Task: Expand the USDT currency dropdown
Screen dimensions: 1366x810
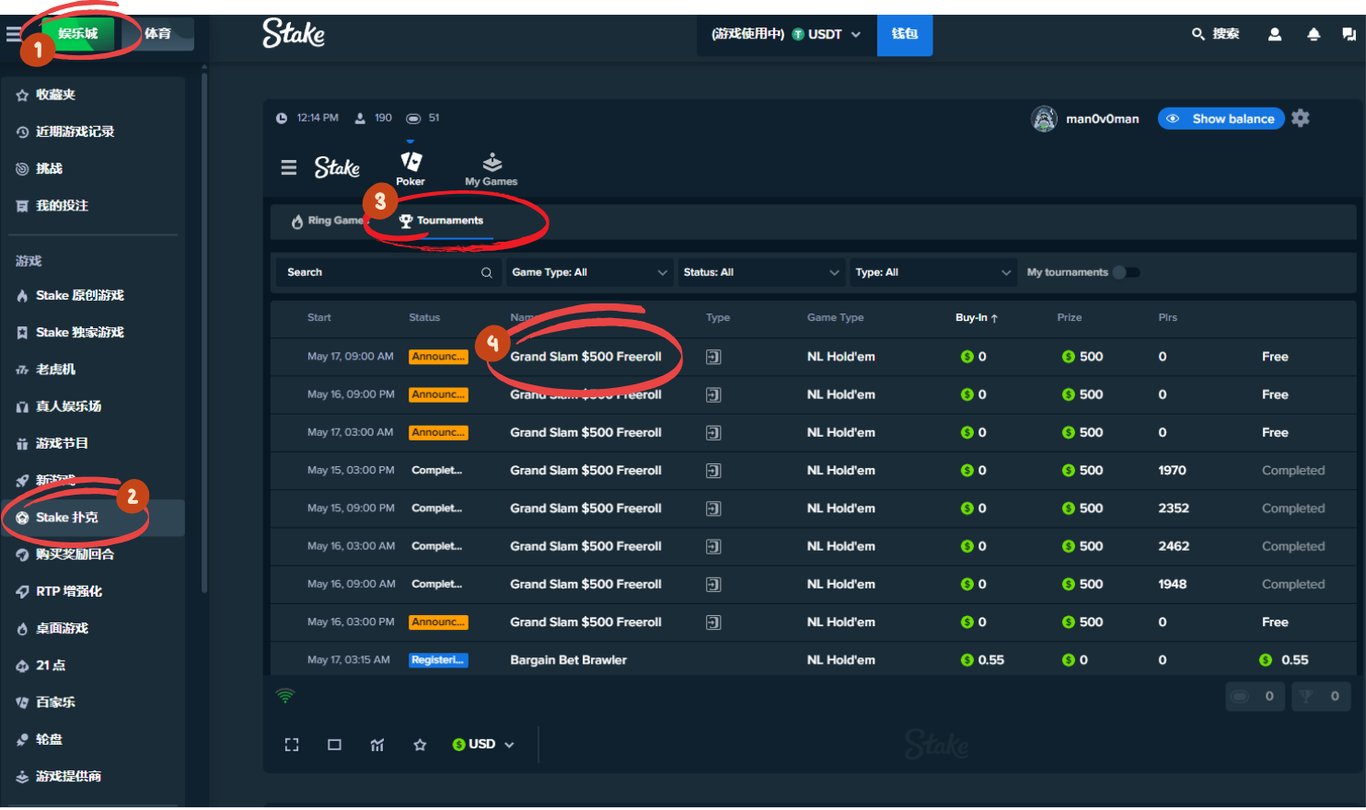Action: [825, 34]
